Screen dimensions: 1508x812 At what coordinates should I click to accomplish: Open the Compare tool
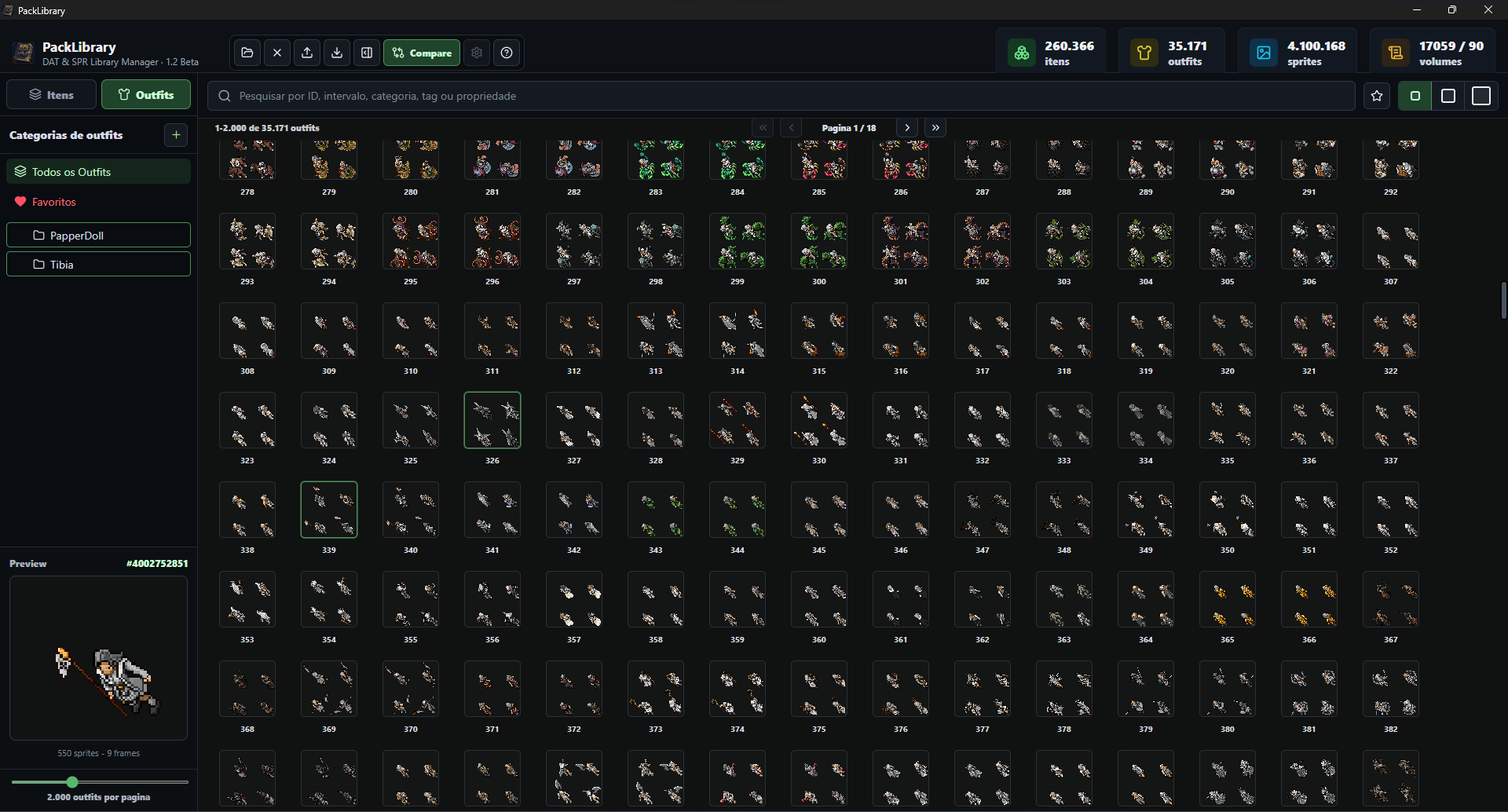[x=422, y=53]
